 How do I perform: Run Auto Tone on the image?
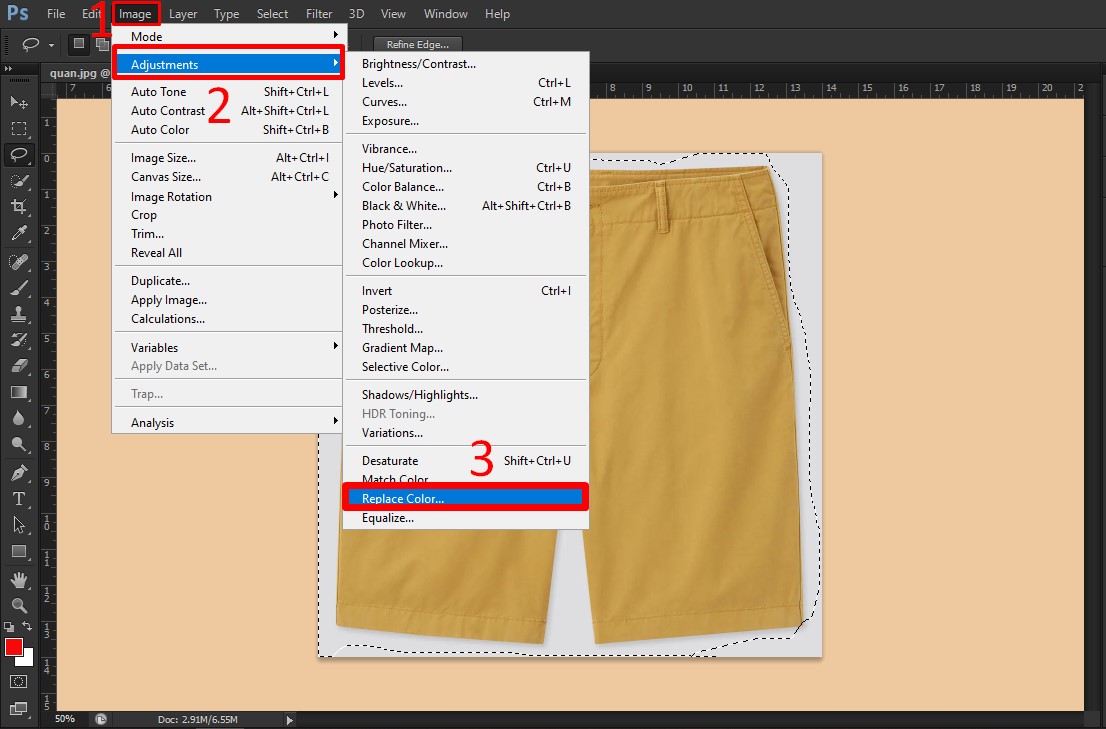(158, 91)
